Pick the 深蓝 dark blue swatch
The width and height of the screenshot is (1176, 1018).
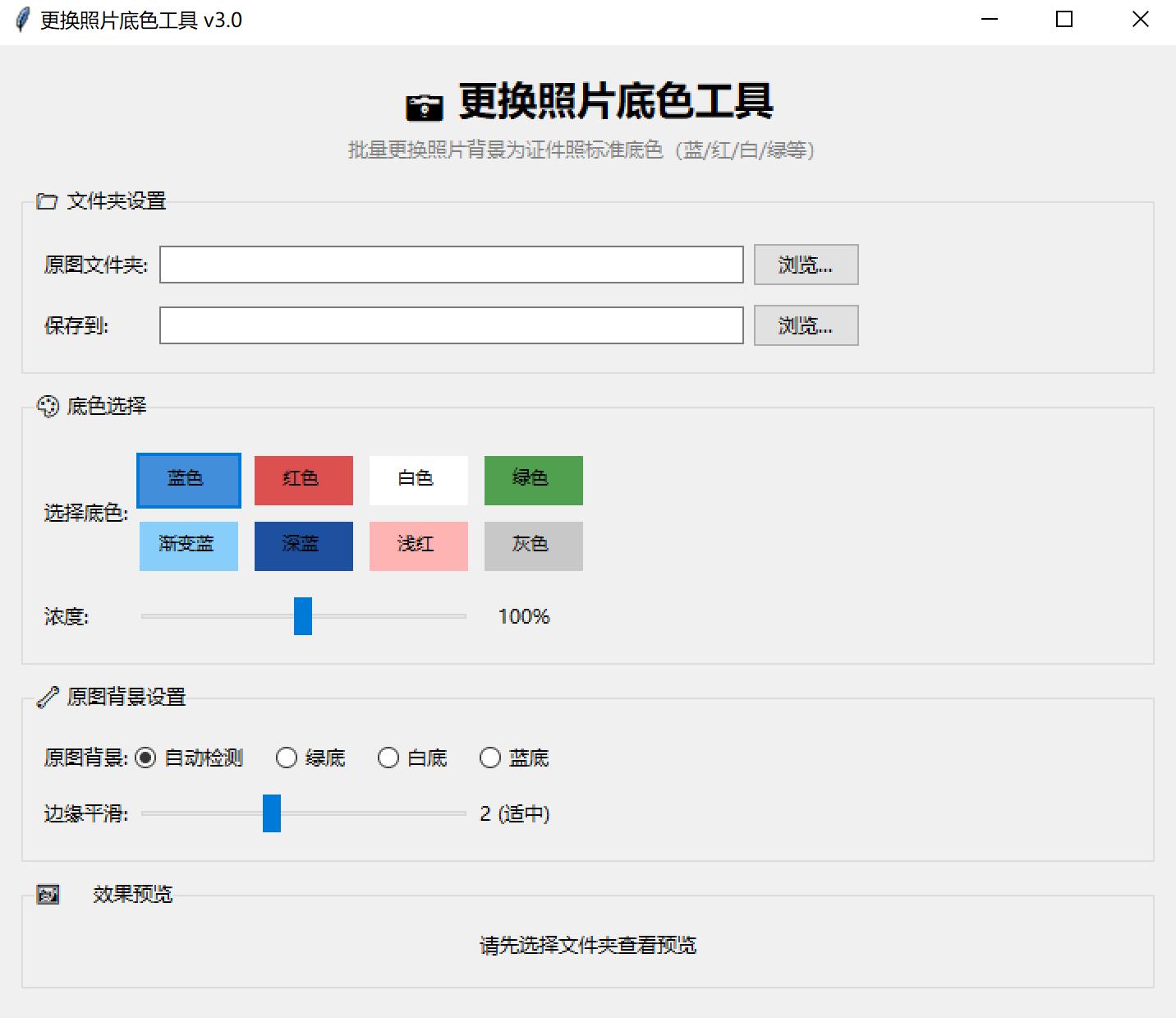pos(304,546)
